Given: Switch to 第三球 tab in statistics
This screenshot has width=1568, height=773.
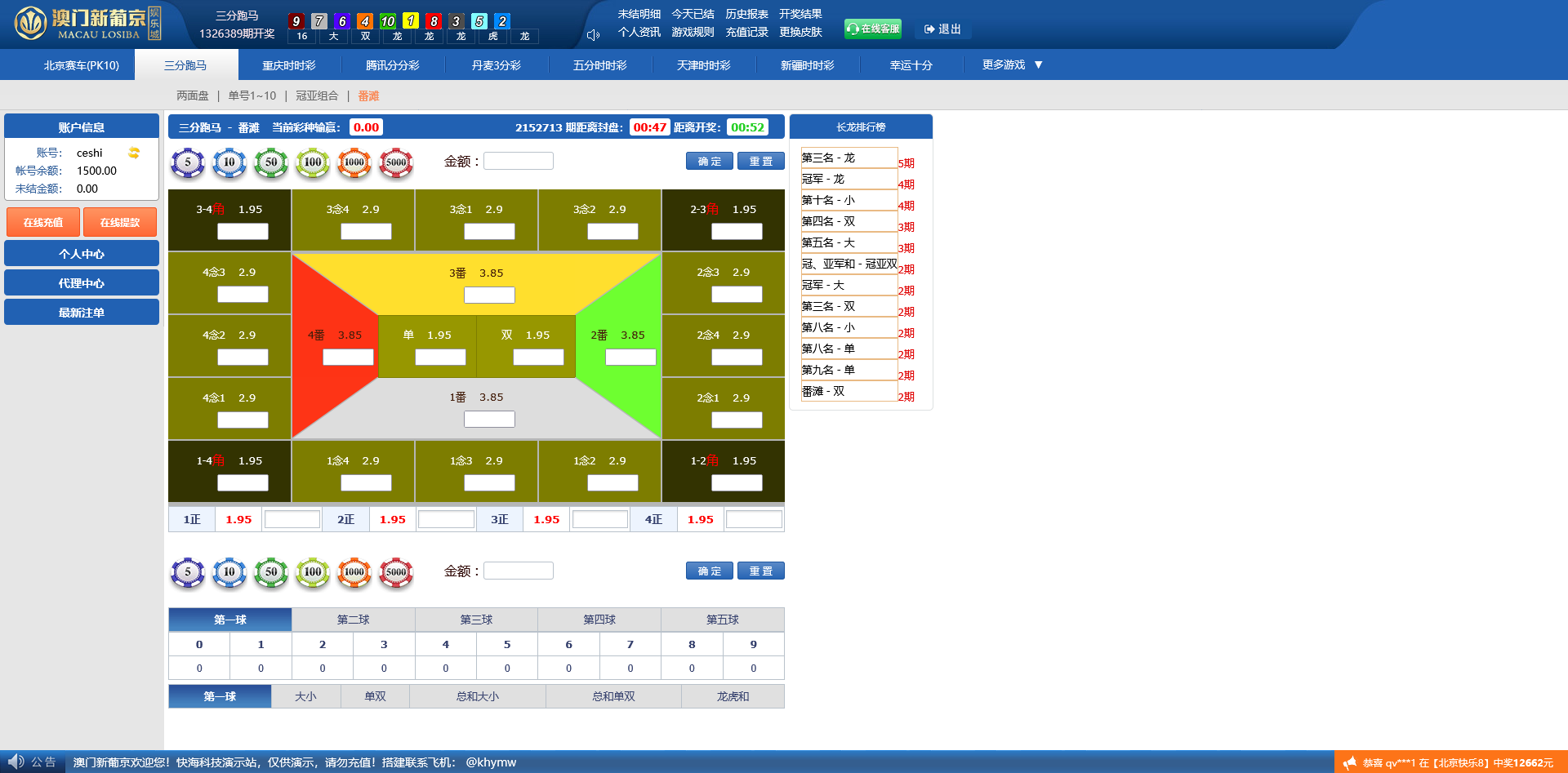Looking at the screenshot, I should coord(476,620).
